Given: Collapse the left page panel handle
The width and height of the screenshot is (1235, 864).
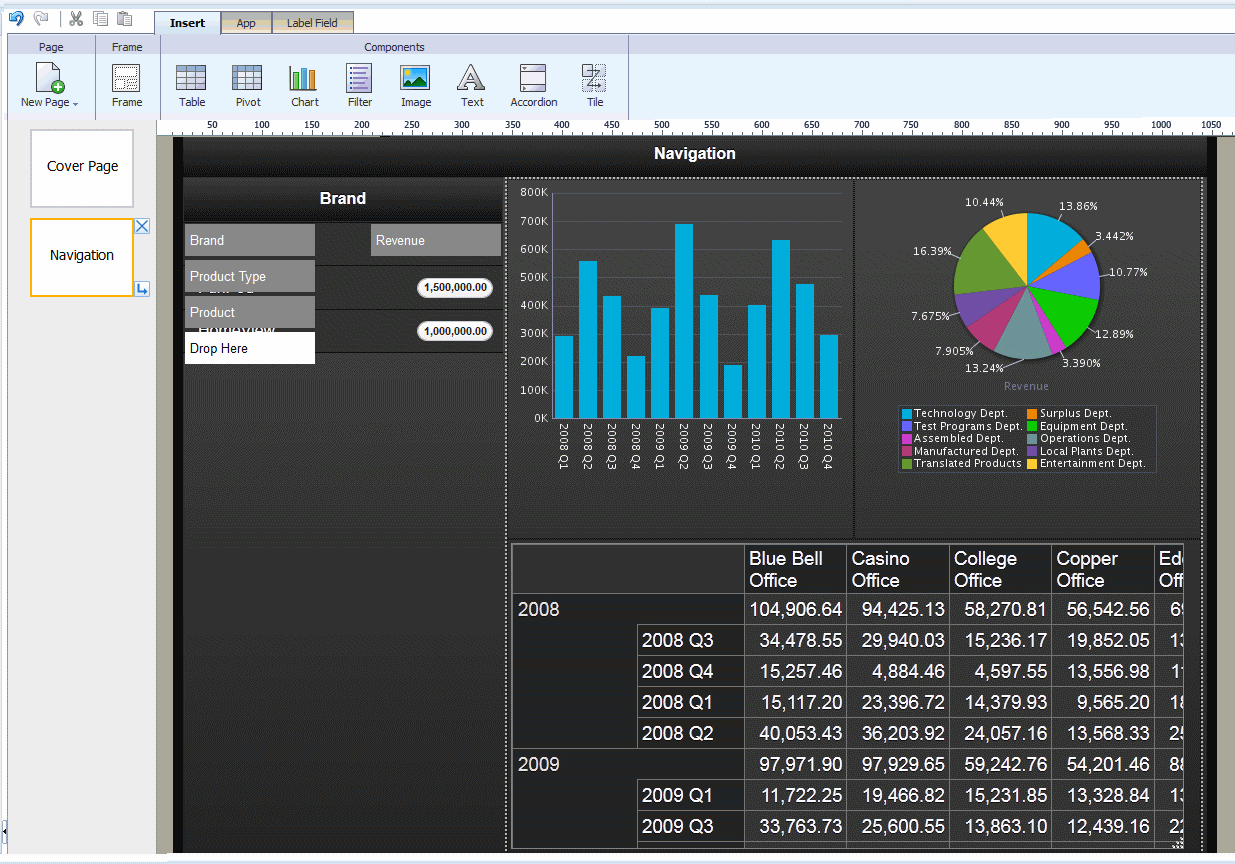Looking at the screenshot, I should 3,831.
